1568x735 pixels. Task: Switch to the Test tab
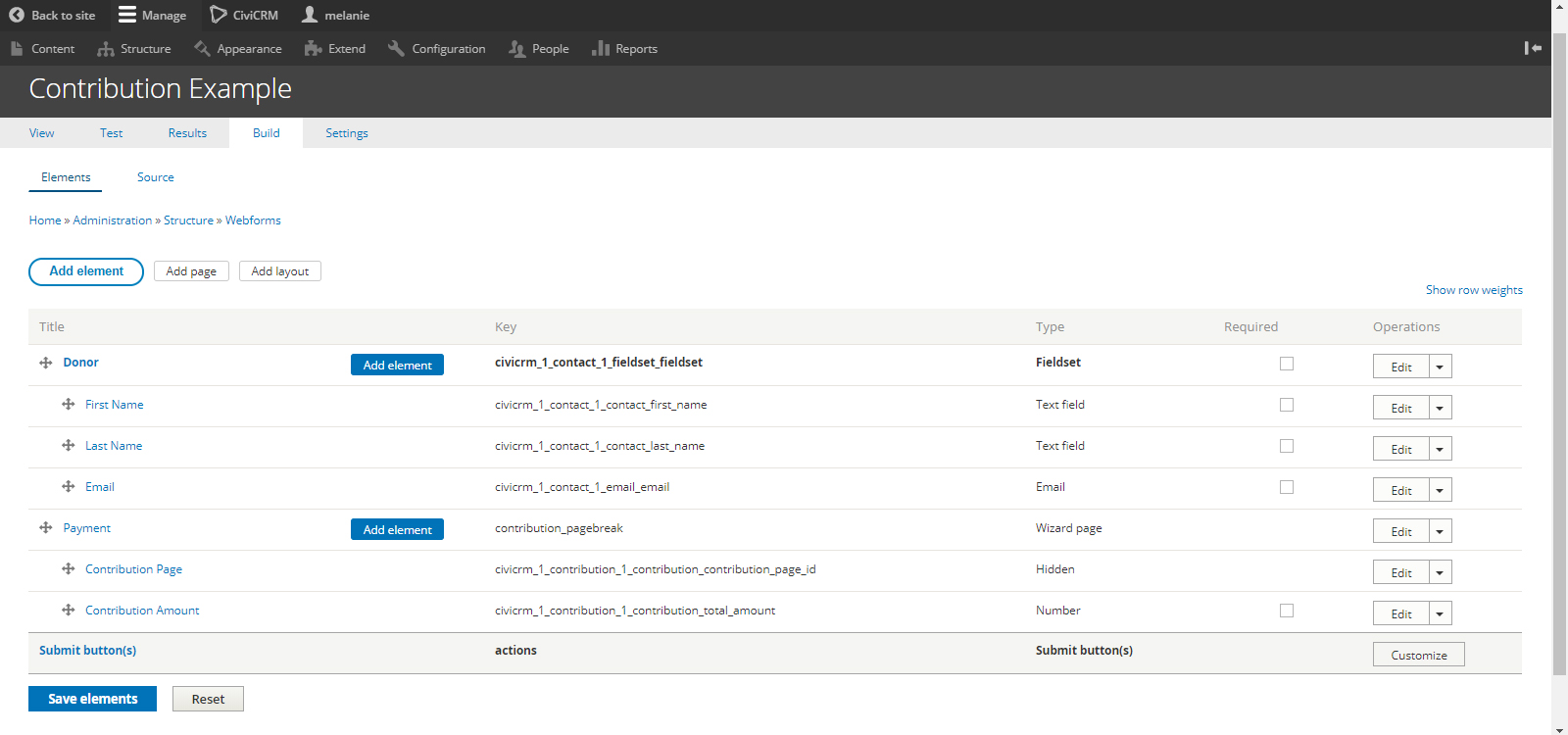pos(112,133)
